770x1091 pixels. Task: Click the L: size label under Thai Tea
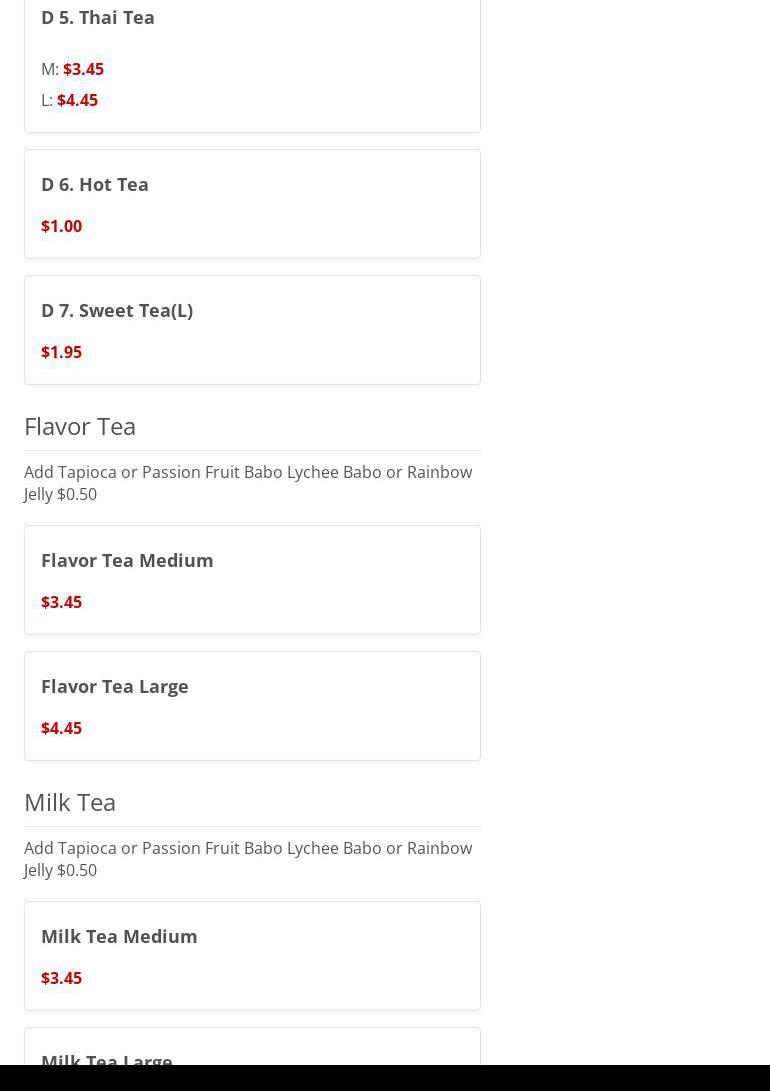pos(47,100)
